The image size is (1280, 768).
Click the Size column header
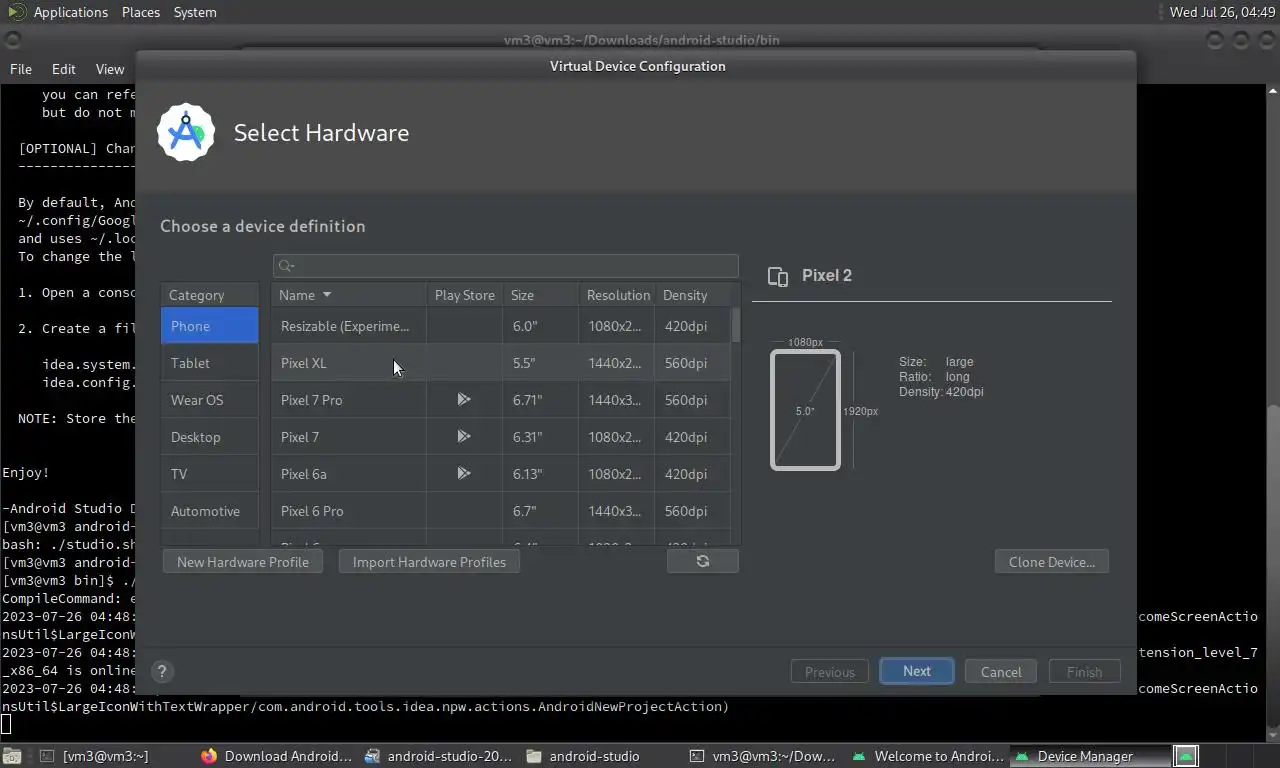[x=541, y=295]
